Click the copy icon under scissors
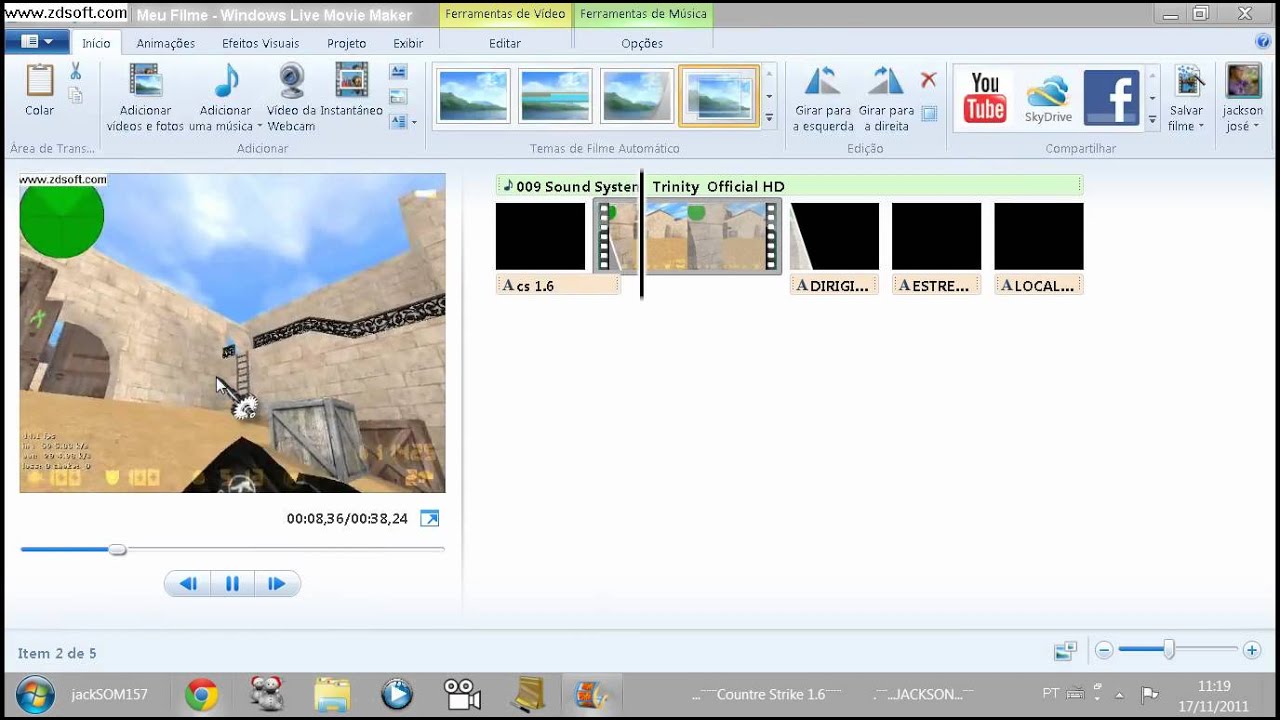 coord(75,96)
